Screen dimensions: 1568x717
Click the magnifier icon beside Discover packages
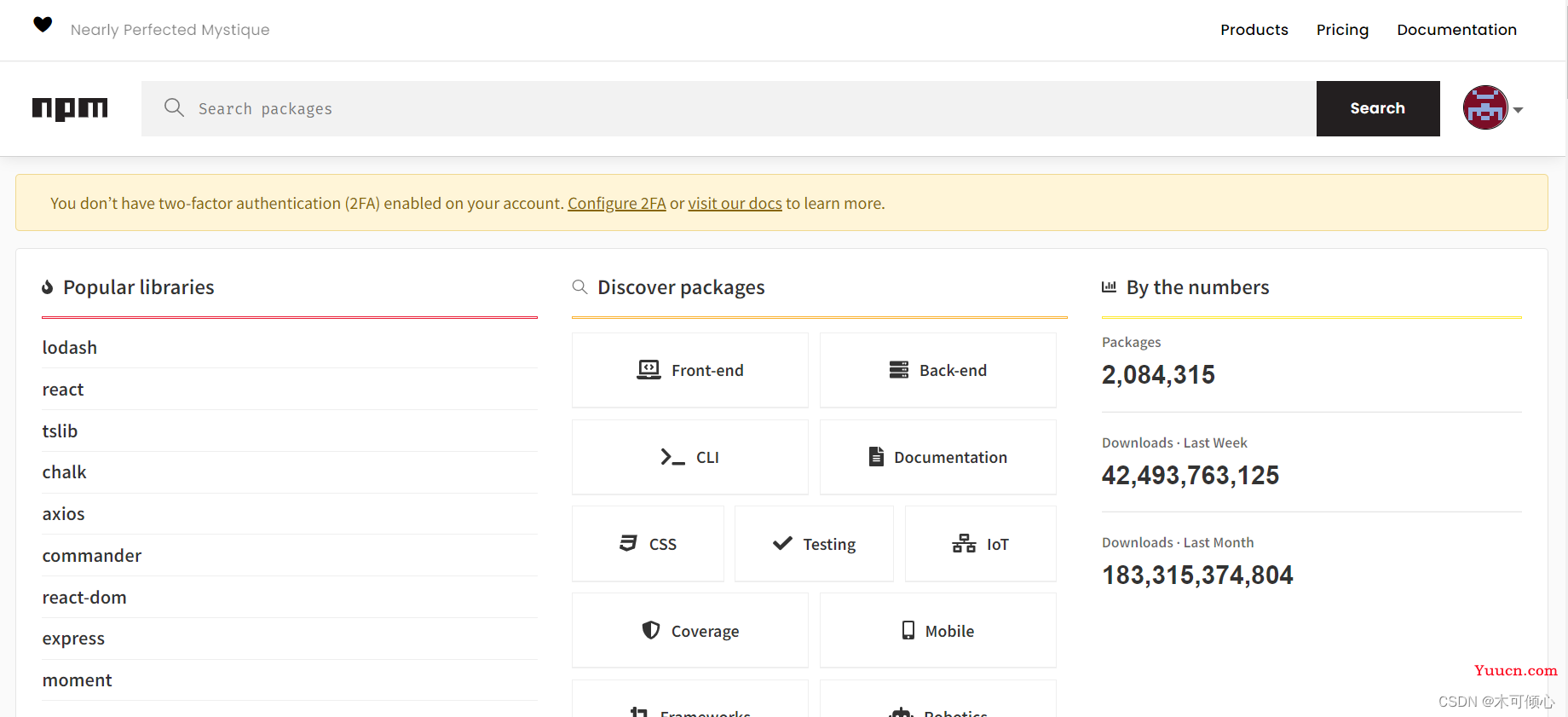[579, 286]
